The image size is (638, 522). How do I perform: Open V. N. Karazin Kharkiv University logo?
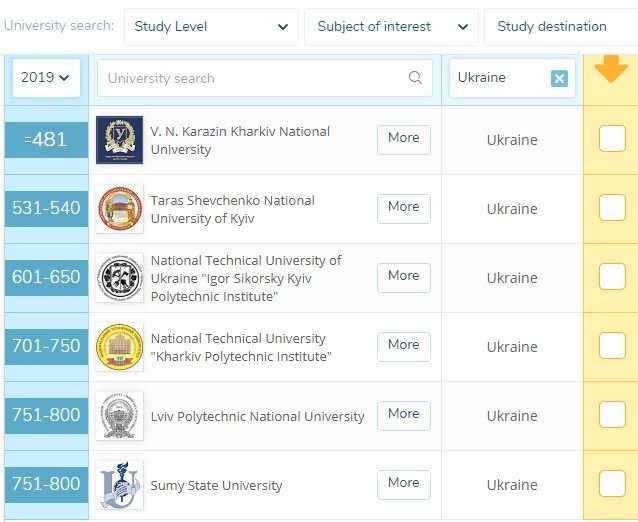coord(119,140)
